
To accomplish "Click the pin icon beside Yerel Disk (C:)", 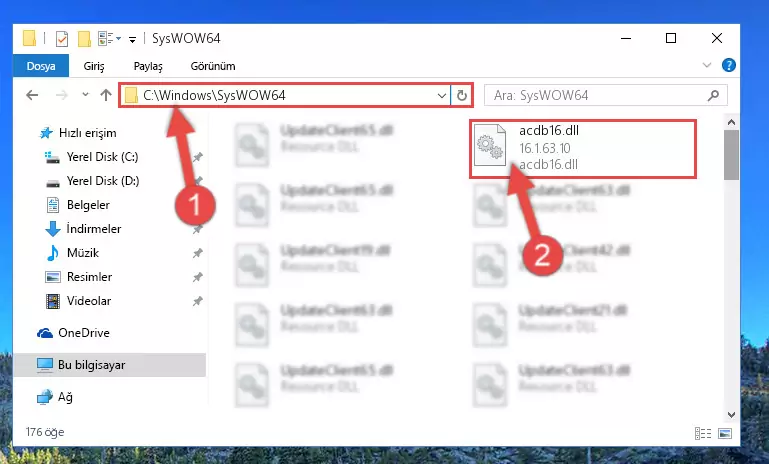I will click(x=197, y=157).
